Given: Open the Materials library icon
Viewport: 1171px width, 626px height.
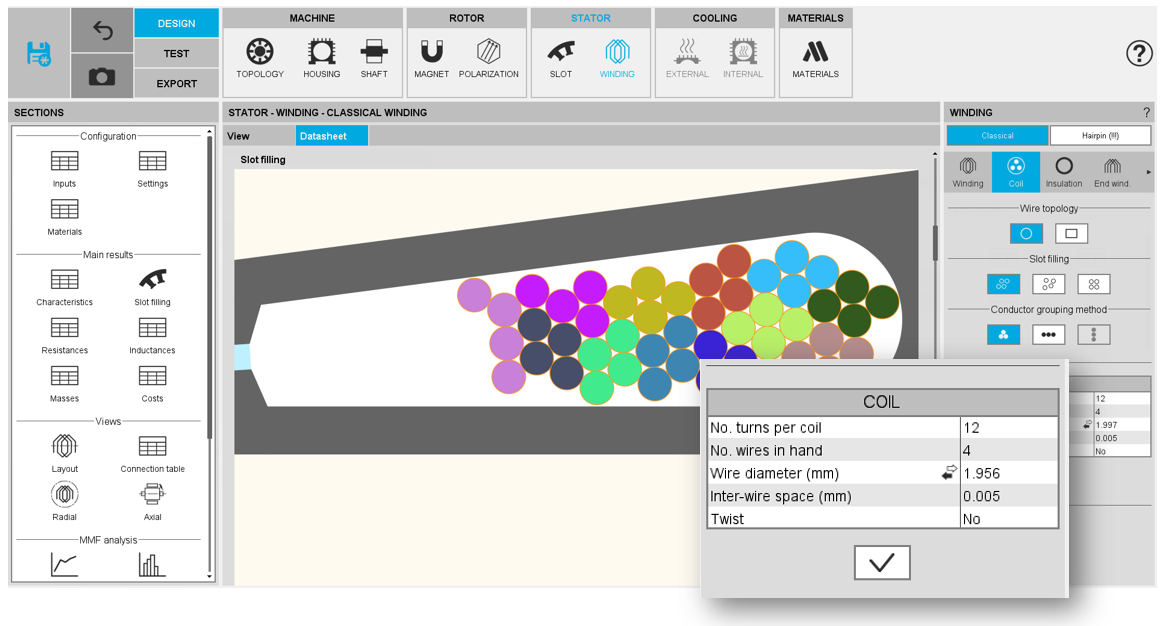Looking at the screenshot, I should (815, 59).
